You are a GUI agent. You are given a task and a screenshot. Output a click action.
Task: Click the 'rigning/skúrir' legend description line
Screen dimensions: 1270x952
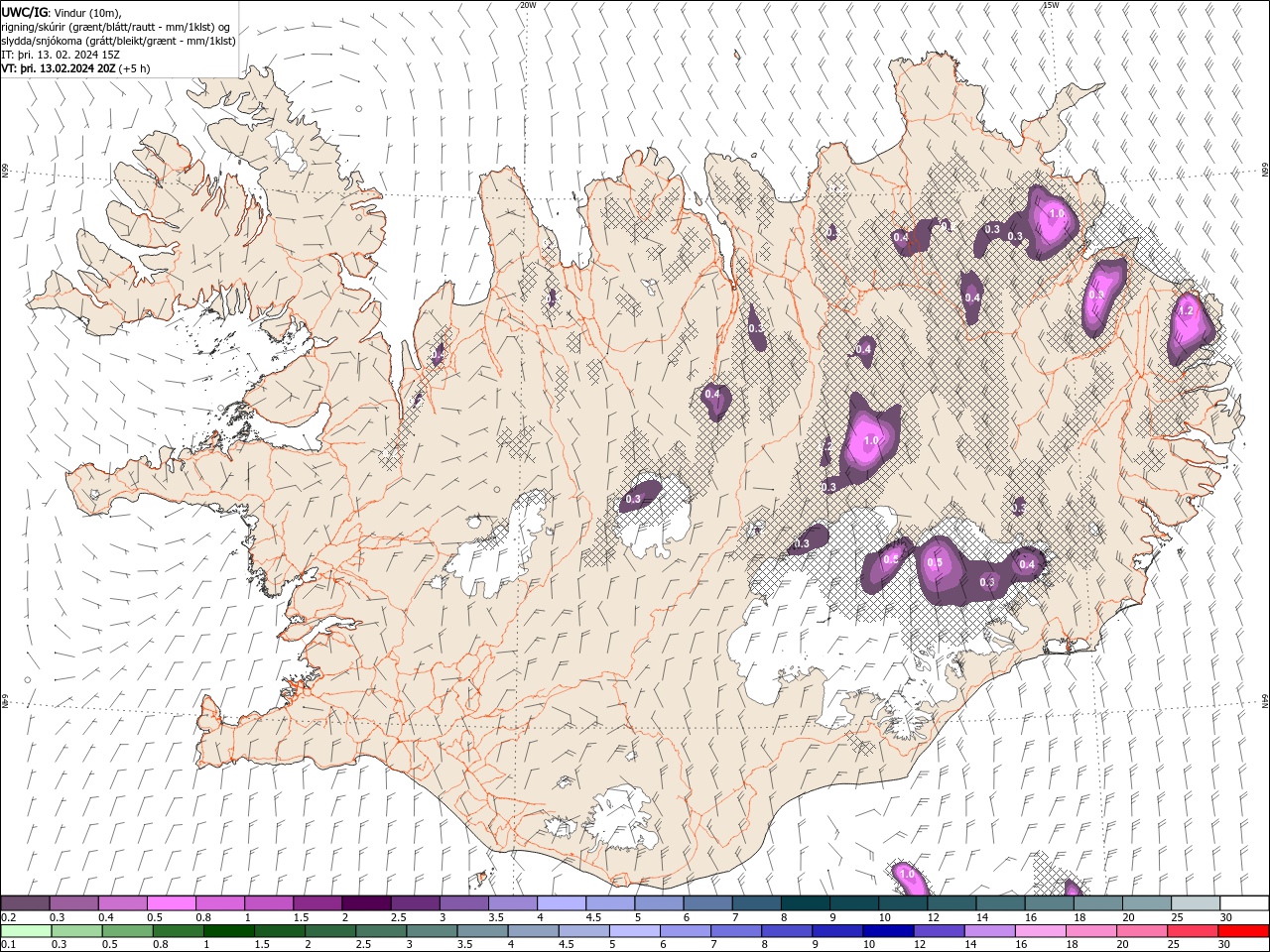click(x=116, y=27)
